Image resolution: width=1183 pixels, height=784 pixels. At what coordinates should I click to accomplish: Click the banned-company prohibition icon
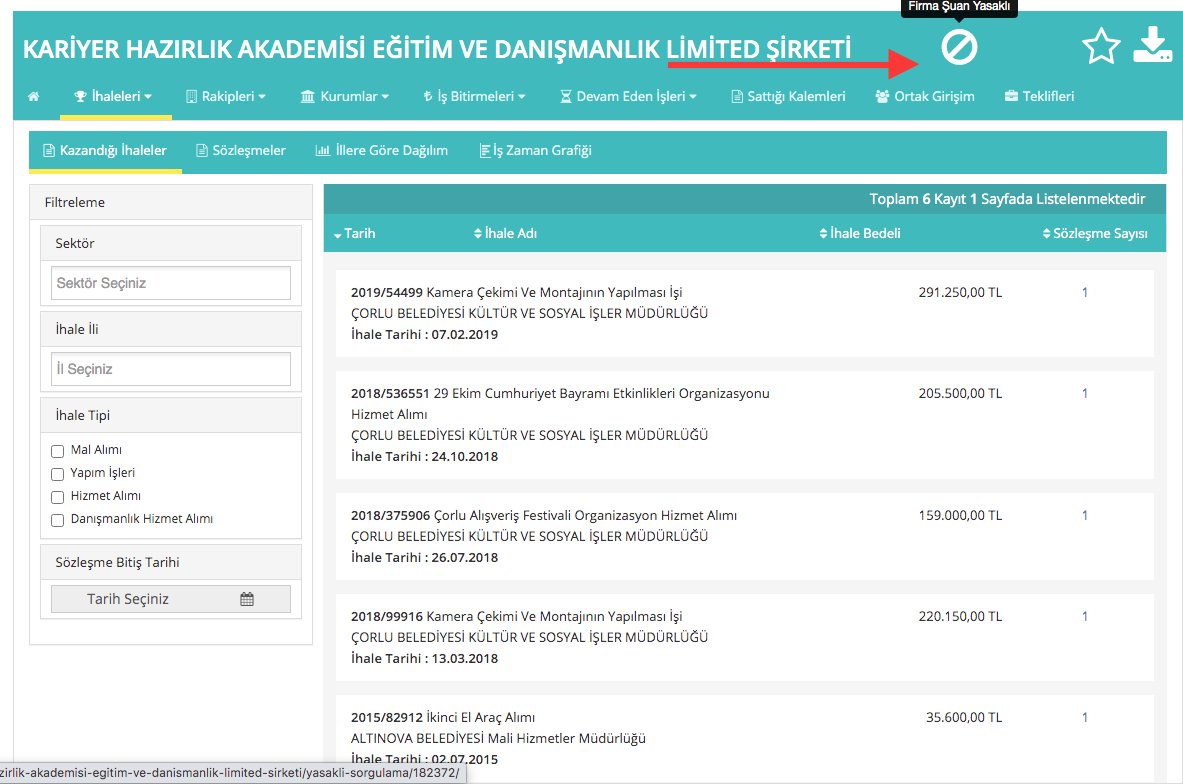959,48
